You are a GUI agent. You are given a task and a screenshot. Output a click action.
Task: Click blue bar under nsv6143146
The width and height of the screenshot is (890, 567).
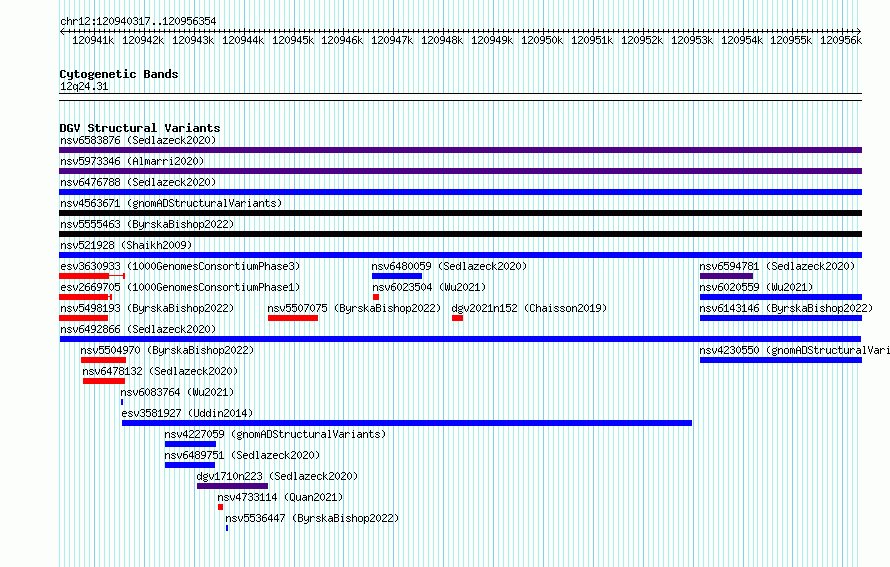tap(781, 318)
